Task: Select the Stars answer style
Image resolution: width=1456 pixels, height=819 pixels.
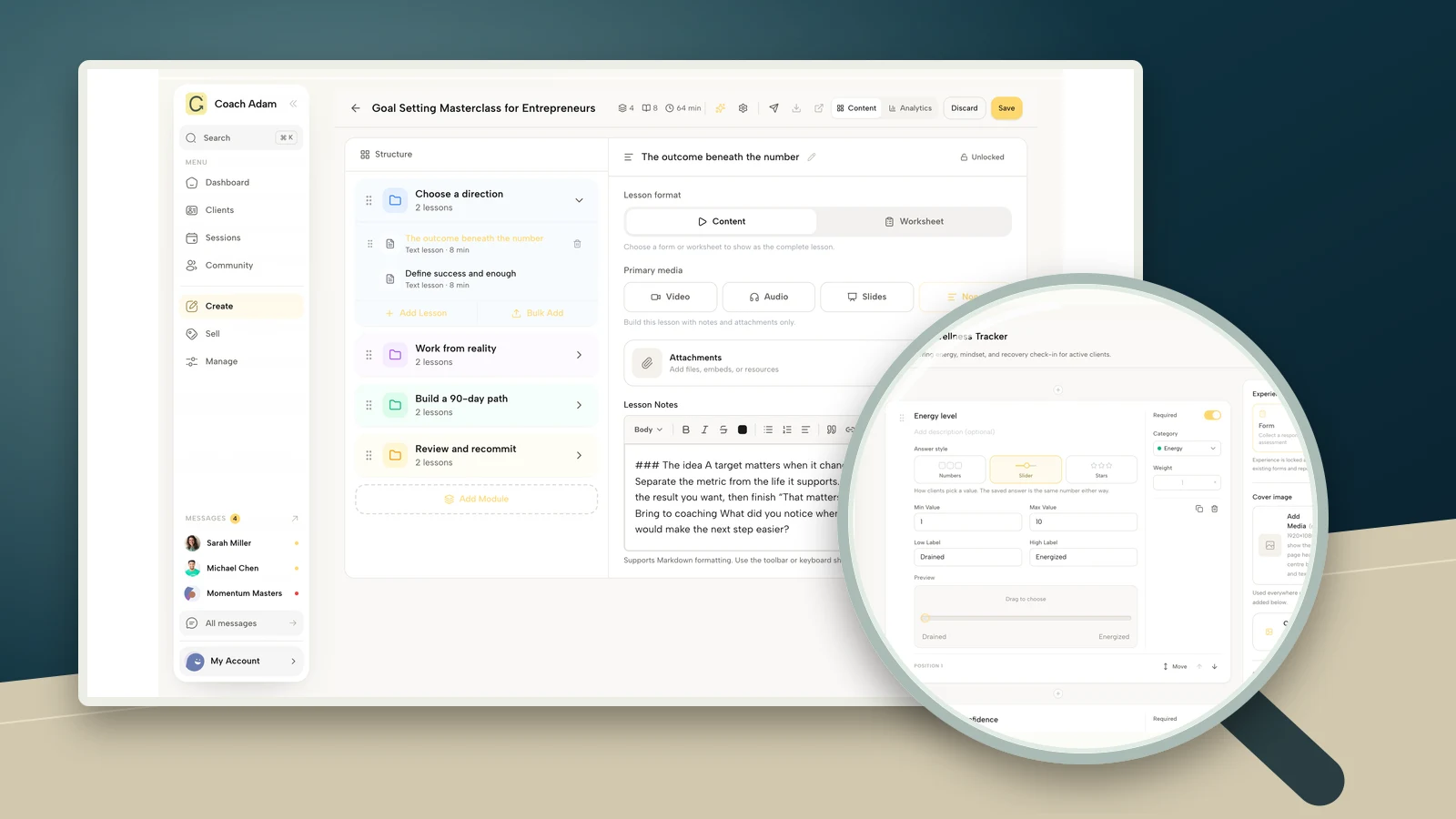Action: click(1101, 470)
